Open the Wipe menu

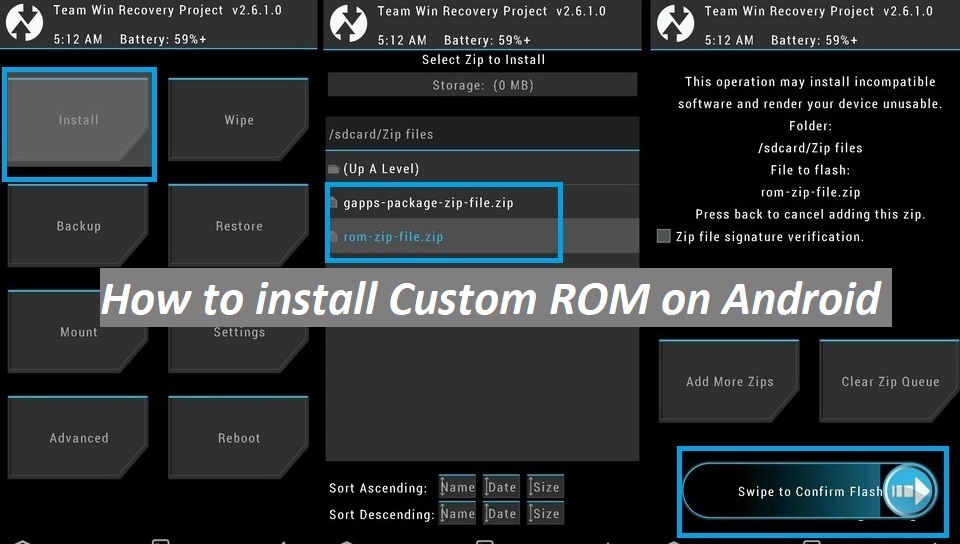pyautogui.click(x=238, y=120)
